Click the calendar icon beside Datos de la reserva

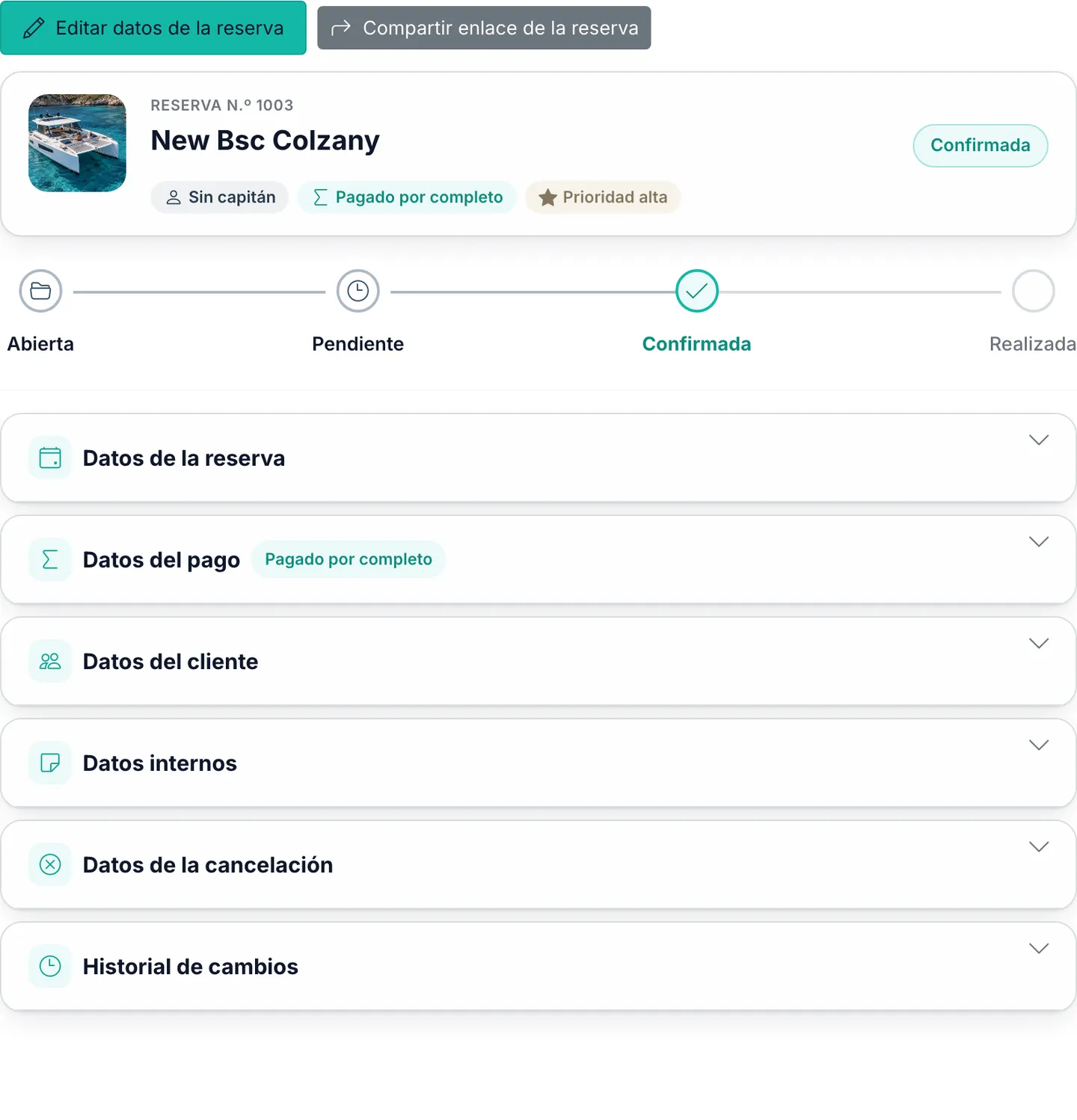pyautogui.click(x=50, y=458)
